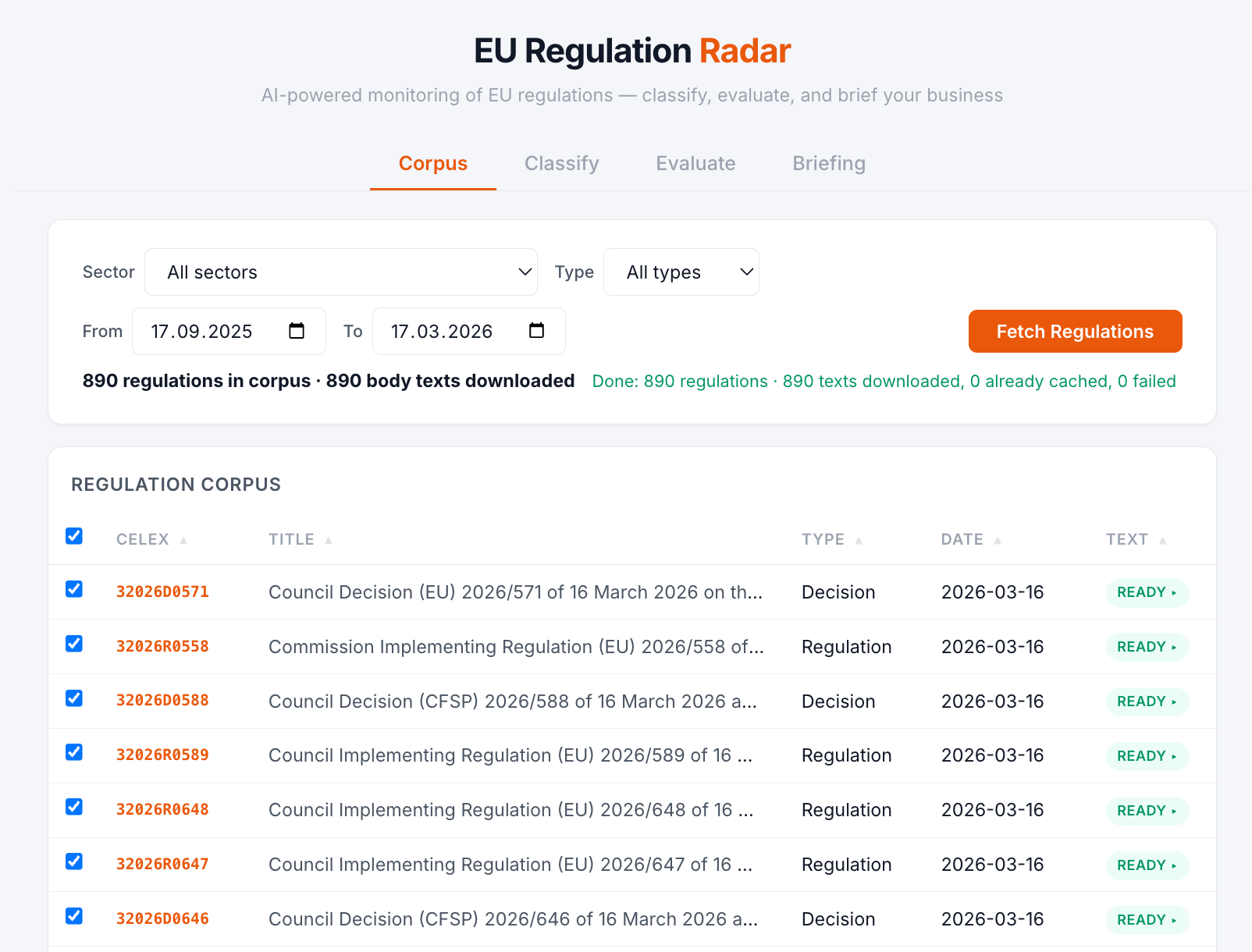Sort by CELEX column arrow
Viewport: 1252px width, 952px height.
[183, 540]
